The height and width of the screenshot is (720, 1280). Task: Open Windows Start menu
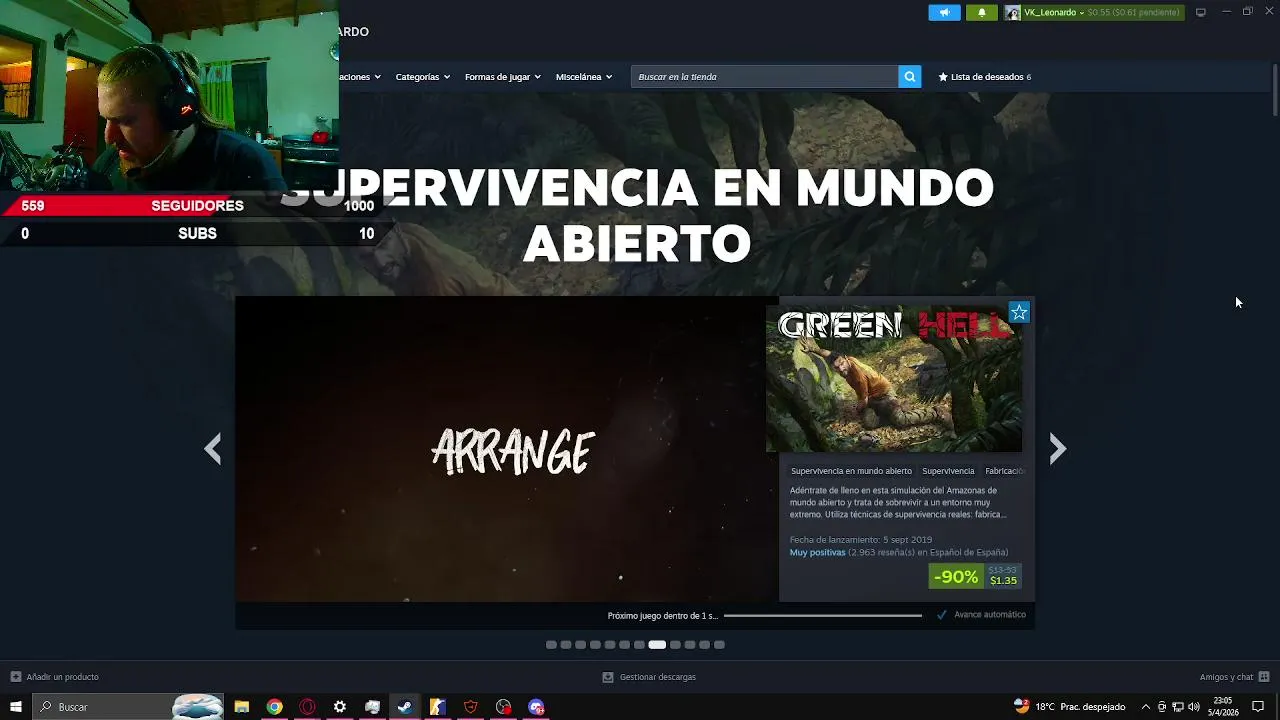(15, 707)
